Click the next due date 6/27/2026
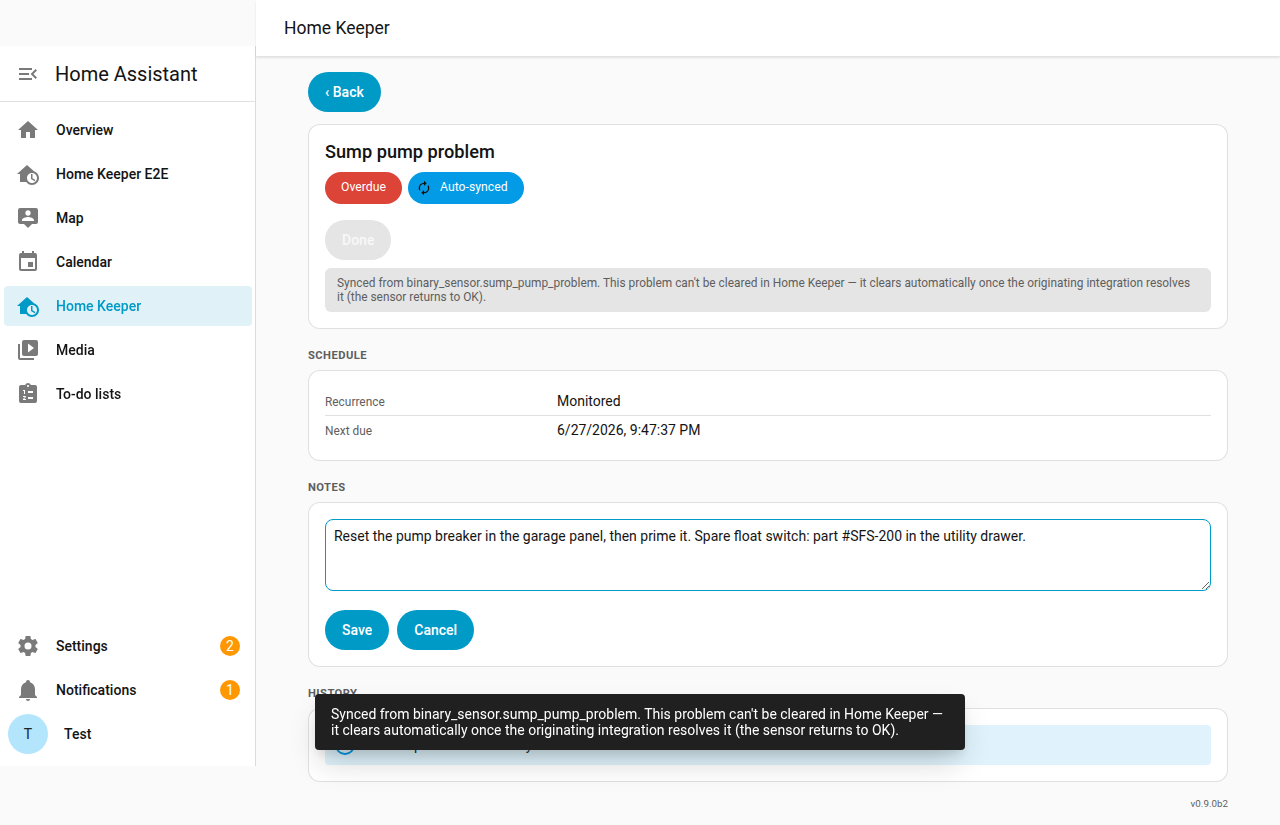Image resolution: width=1280 pixels, height=825 pixels. [628, 430]
